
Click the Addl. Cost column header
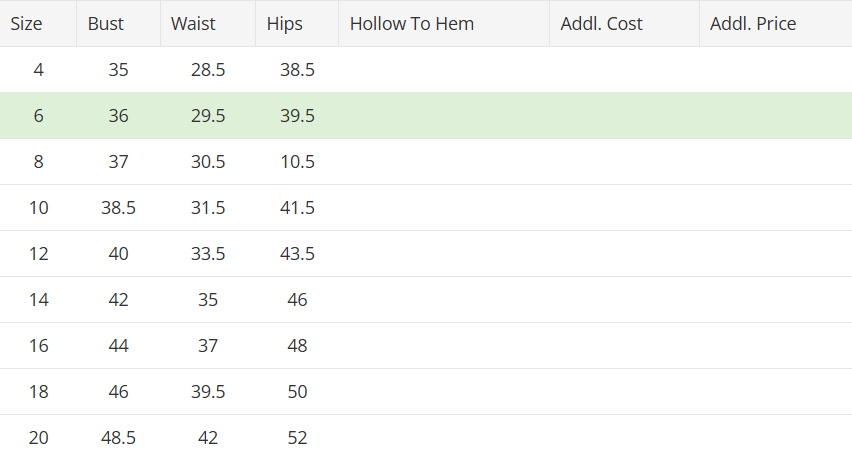624,23
